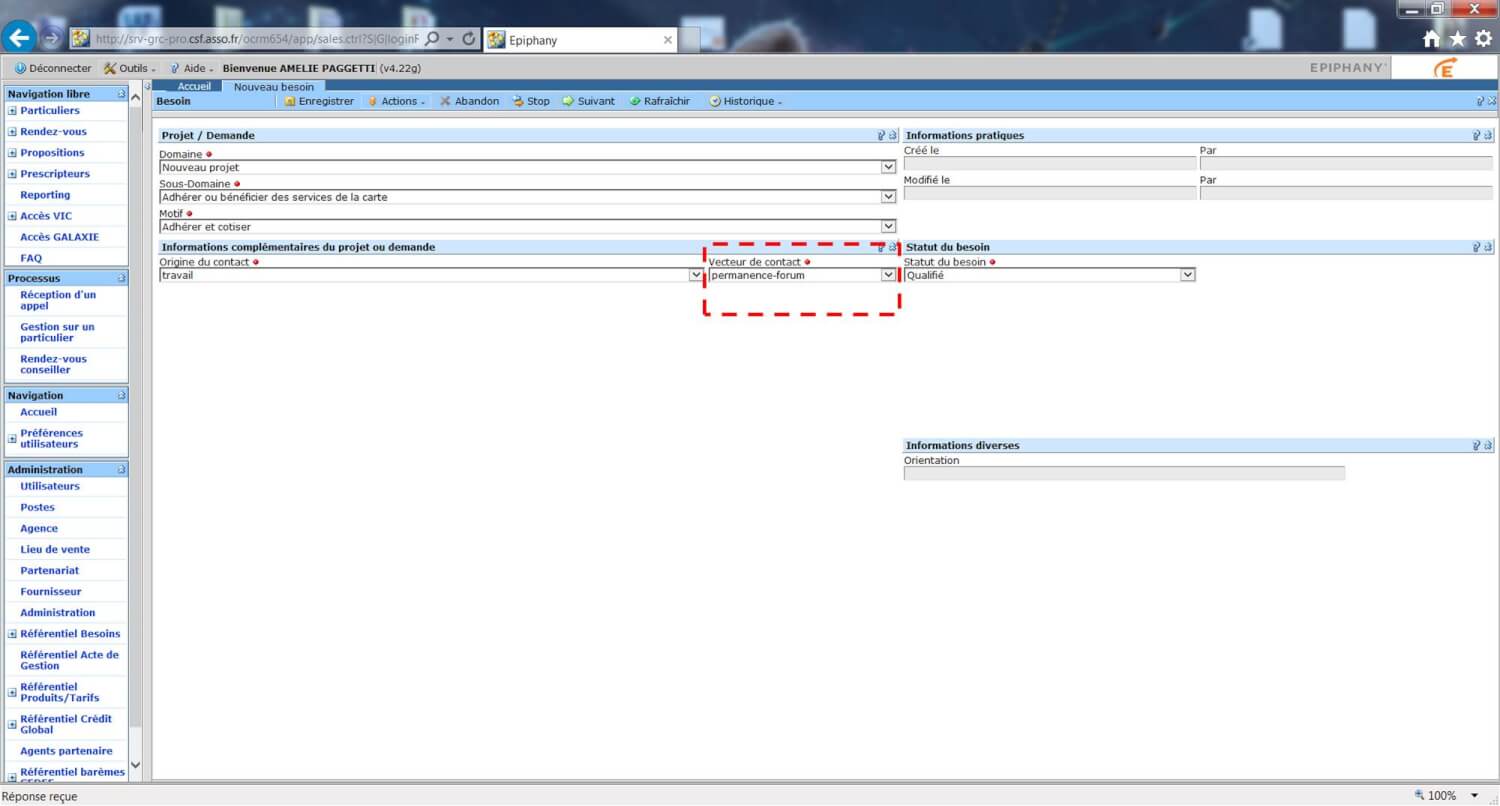
Task: Open help icon in Informations pratiques header
Action: point(1476,135)
